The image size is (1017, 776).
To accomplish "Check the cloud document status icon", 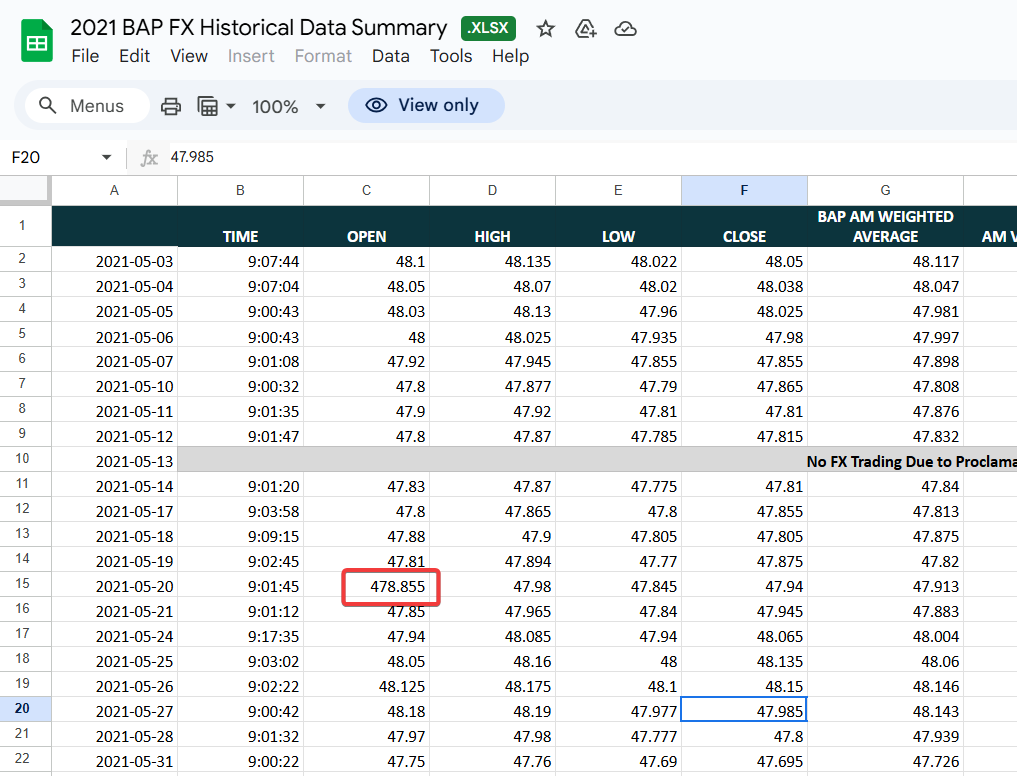I will tap(625, 29).
